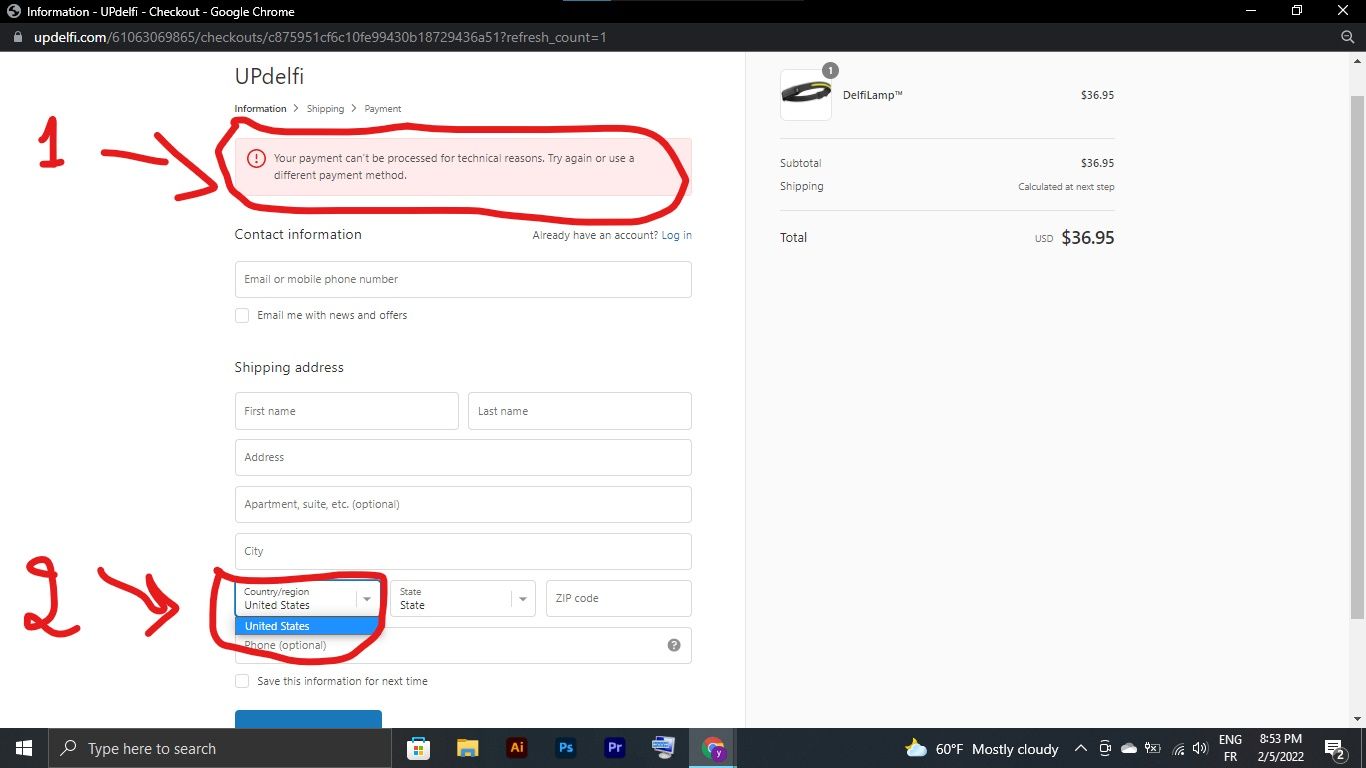The height and width of the screenshot is (768, 1366).
Task: Focus the Email or mobile phone field
Action: (x=463, y=279)
